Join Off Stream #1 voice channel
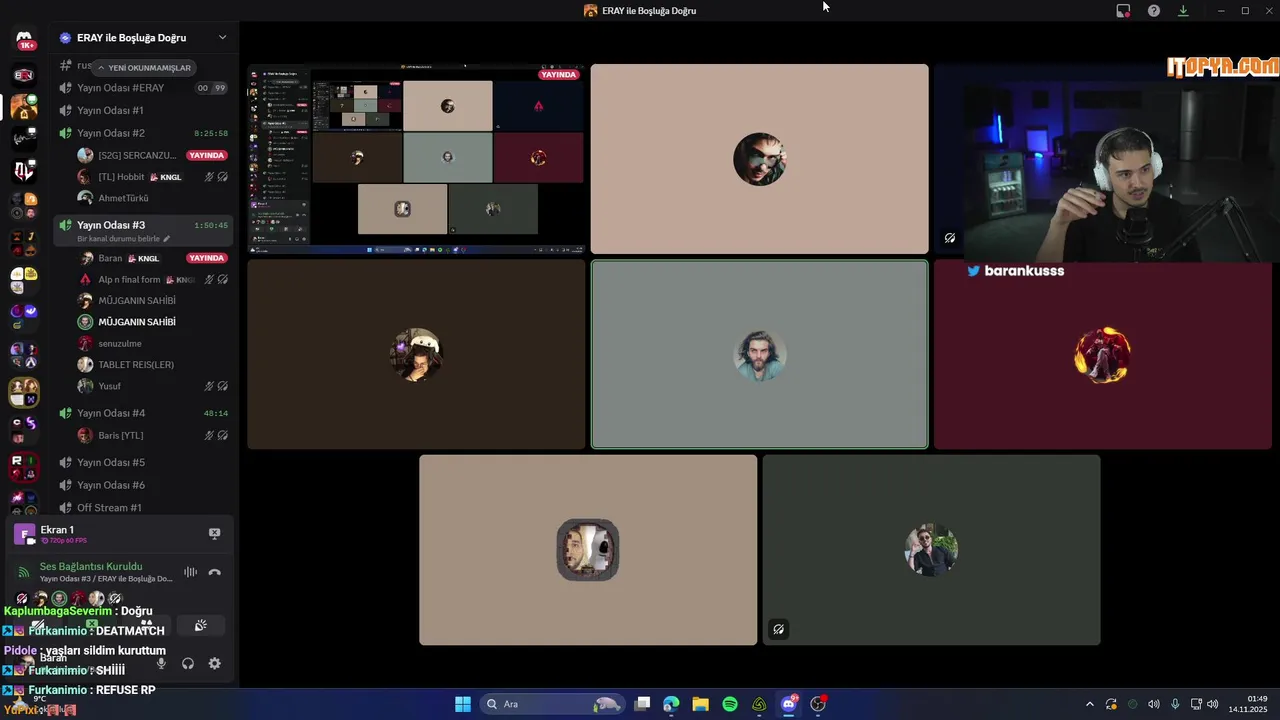The image size is (1280, 720). (x=142, y=508)
